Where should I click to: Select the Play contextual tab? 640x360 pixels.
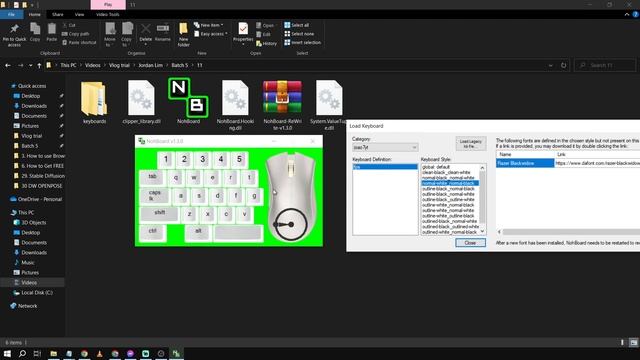108,4
